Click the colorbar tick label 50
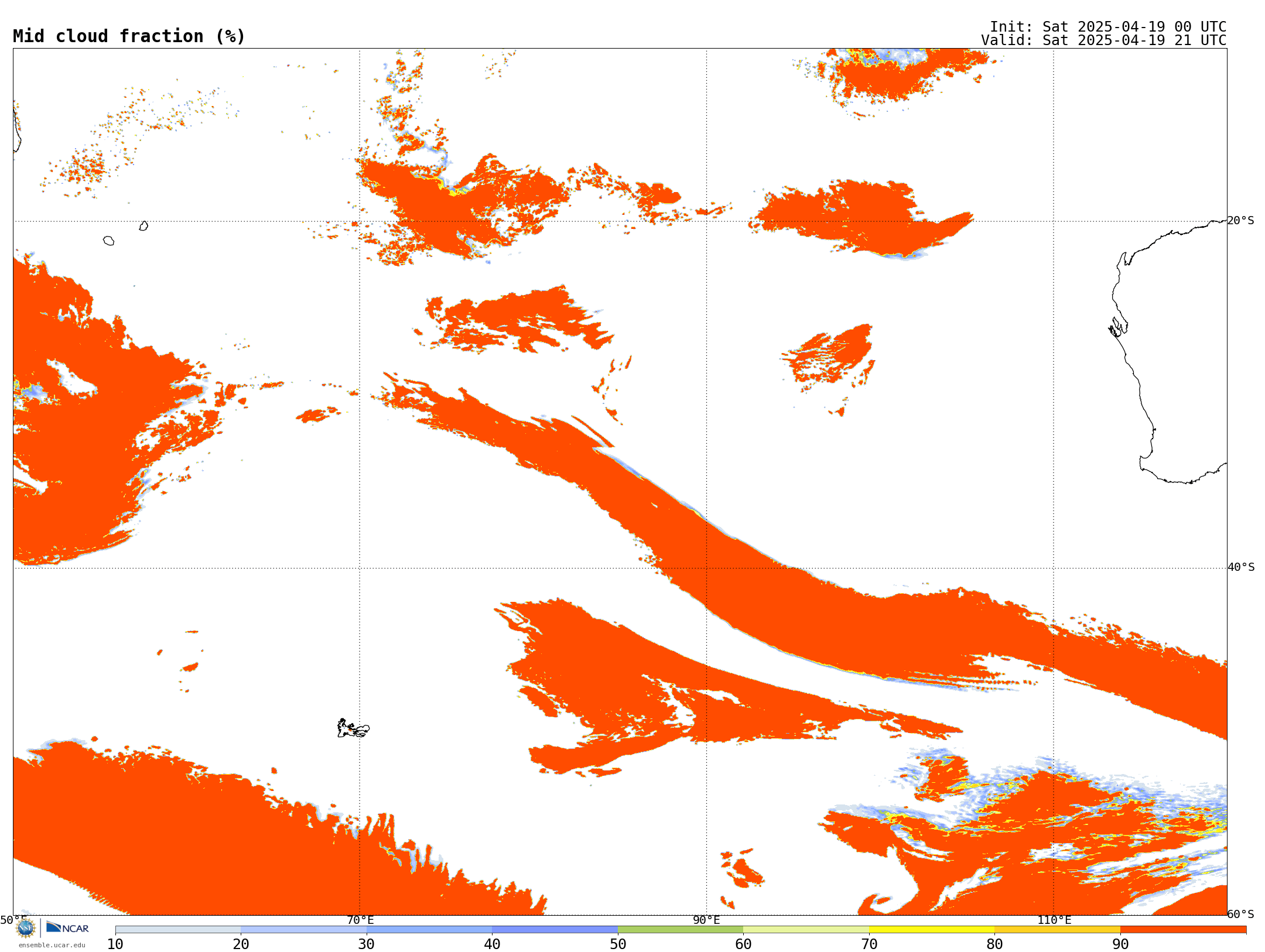The image size is (1265, 952). point(618,944)
